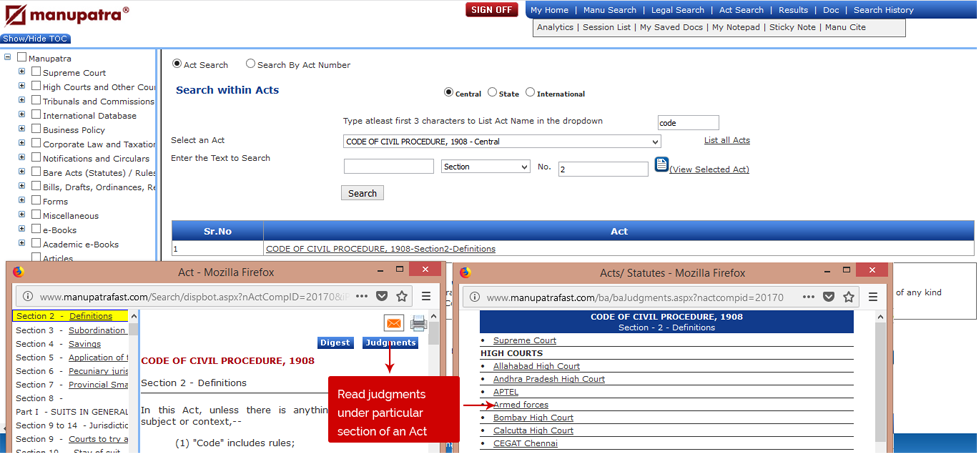
Task: Open hamburger menu in Act Firefox window
Action: [427, 296]
